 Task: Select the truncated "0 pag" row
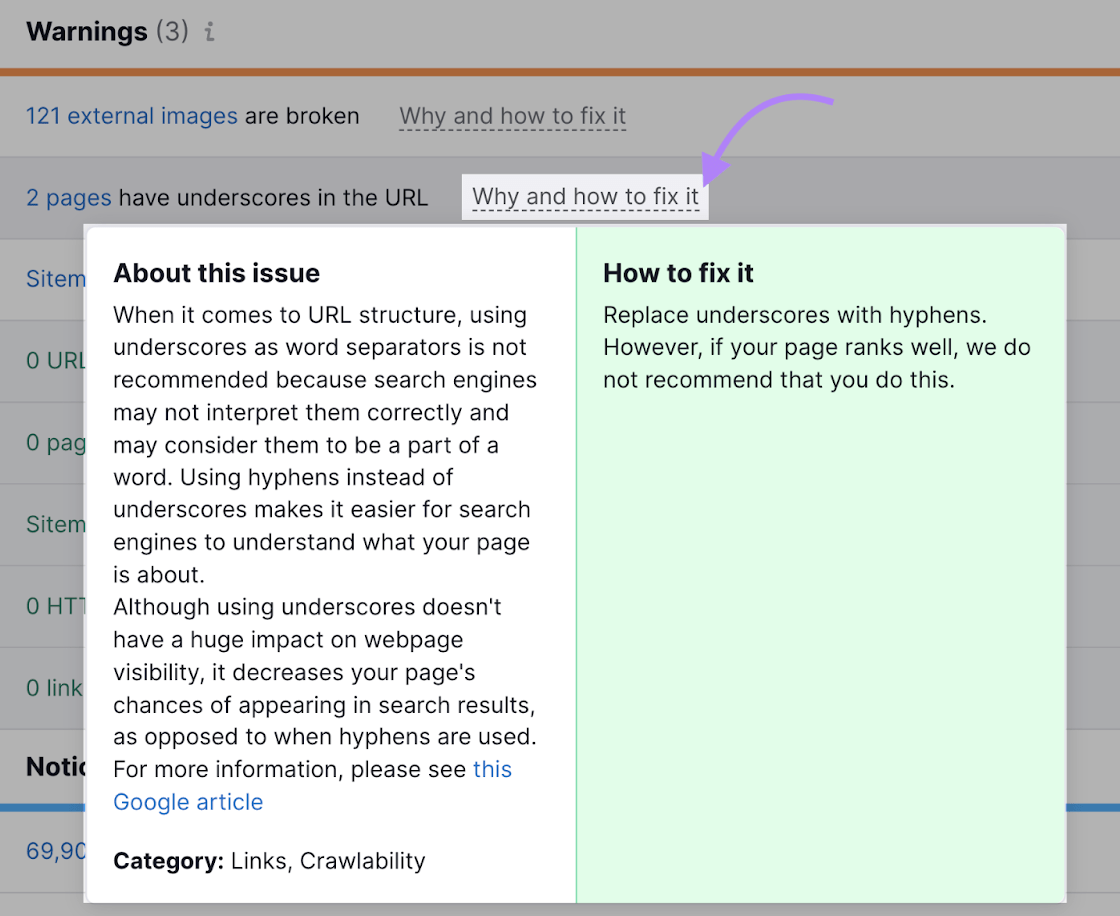point(56,442)
